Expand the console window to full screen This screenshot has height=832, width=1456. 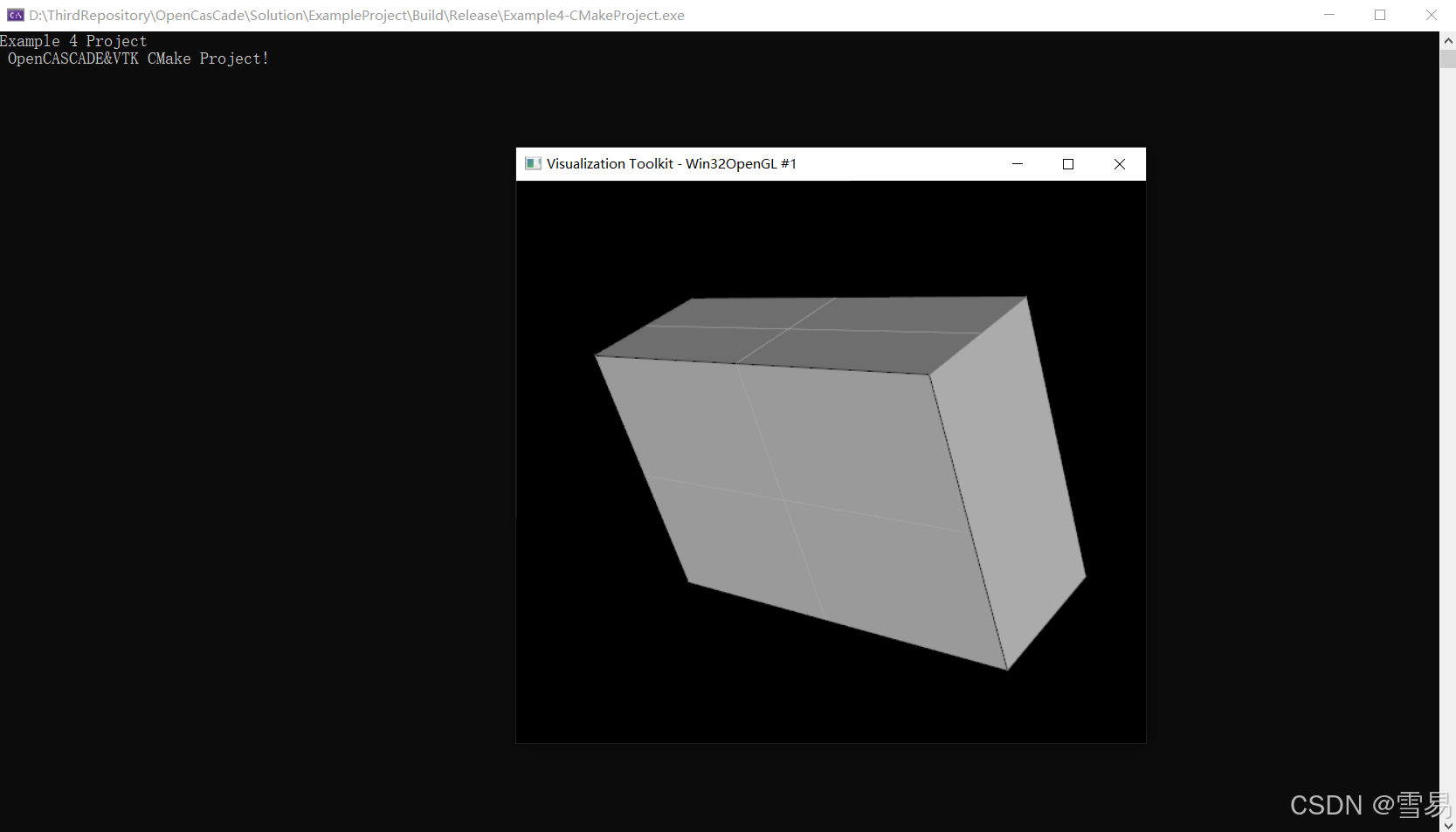pyautogui.click(x=1380, y=15)
